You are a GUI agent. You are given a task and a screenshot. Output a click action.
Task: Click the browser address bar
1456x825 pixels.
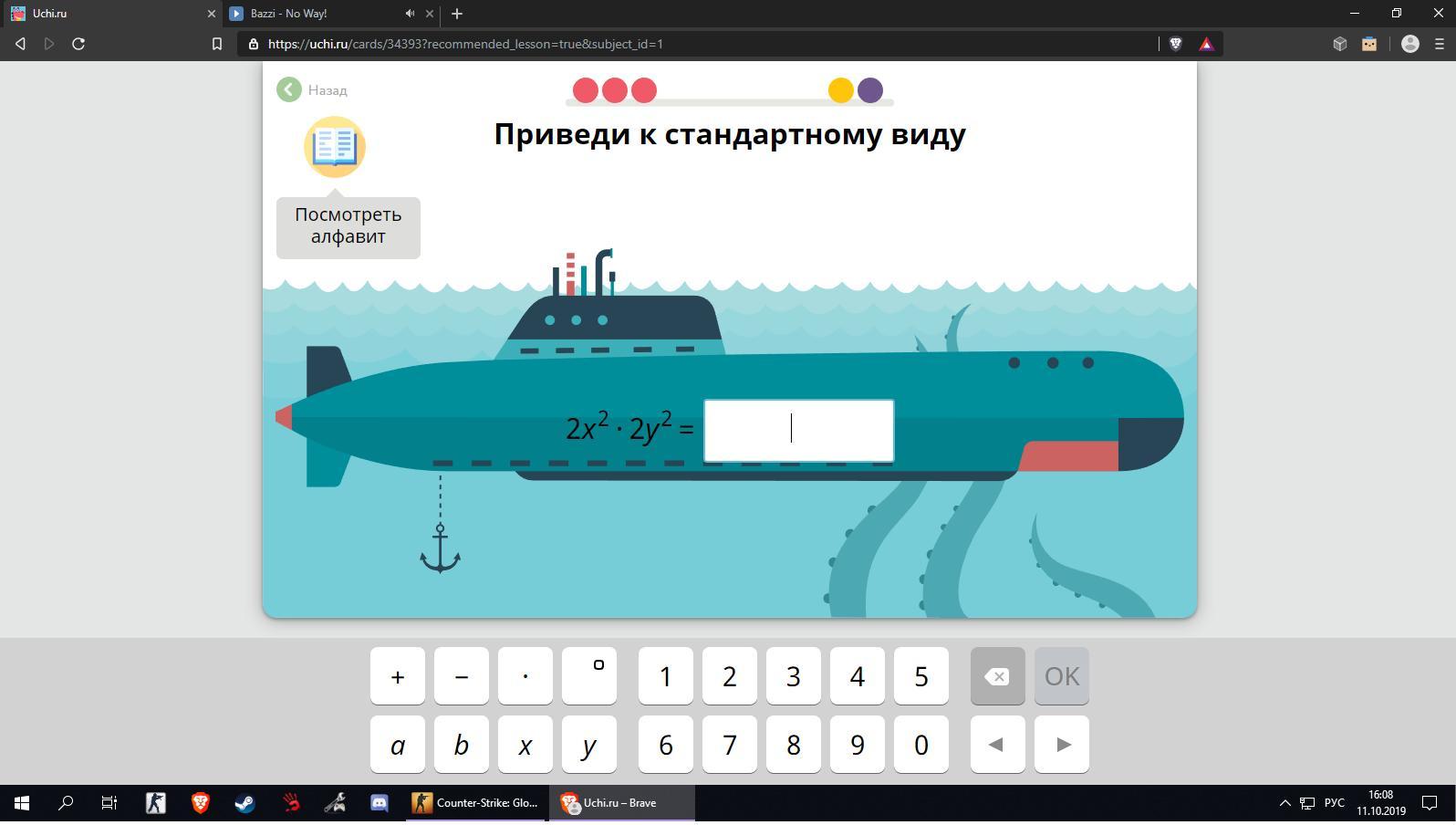tap(698, 44)
